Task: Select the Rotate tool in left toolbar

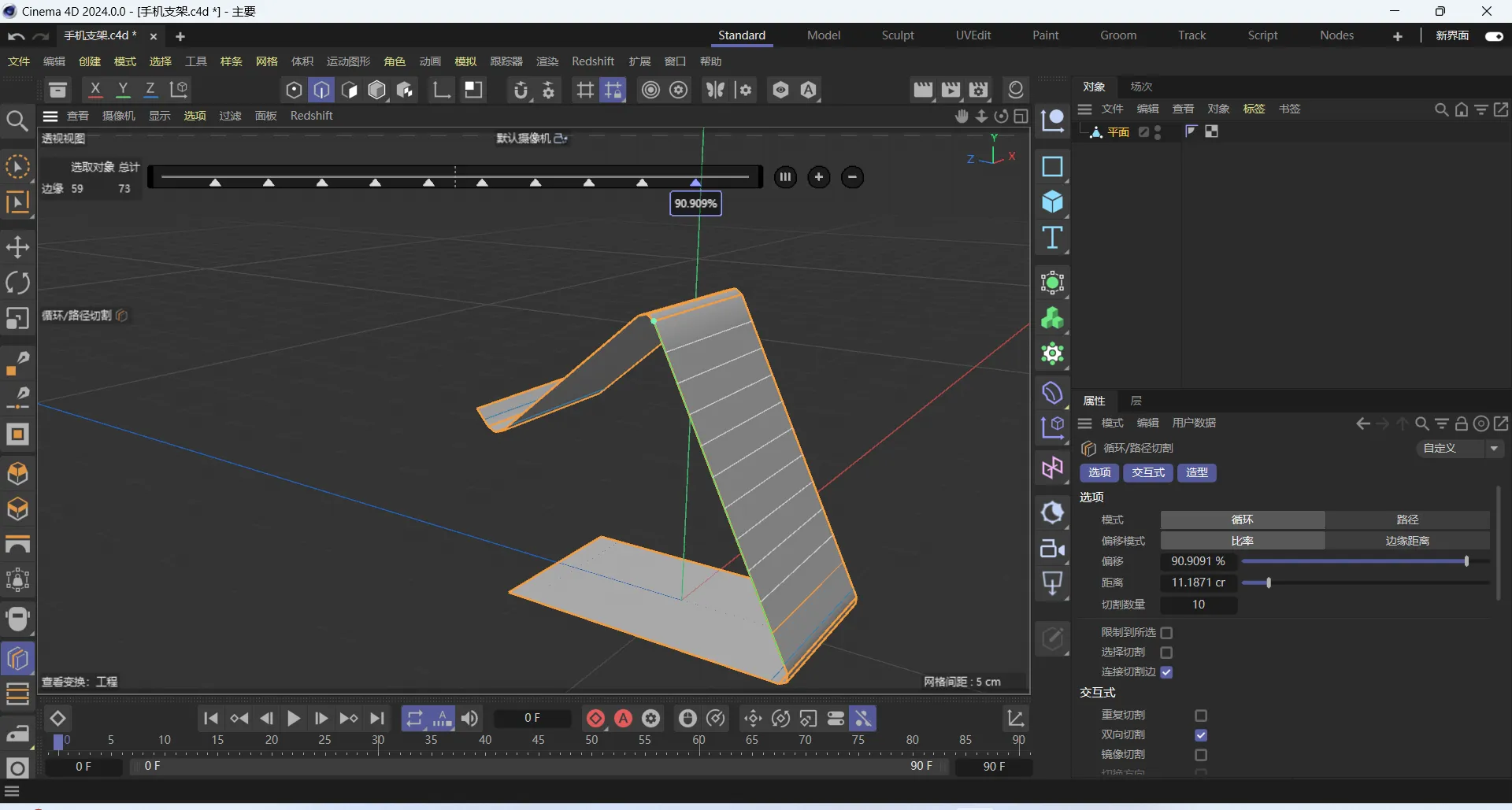Action: pyautogui.click(x=17, y=283)
